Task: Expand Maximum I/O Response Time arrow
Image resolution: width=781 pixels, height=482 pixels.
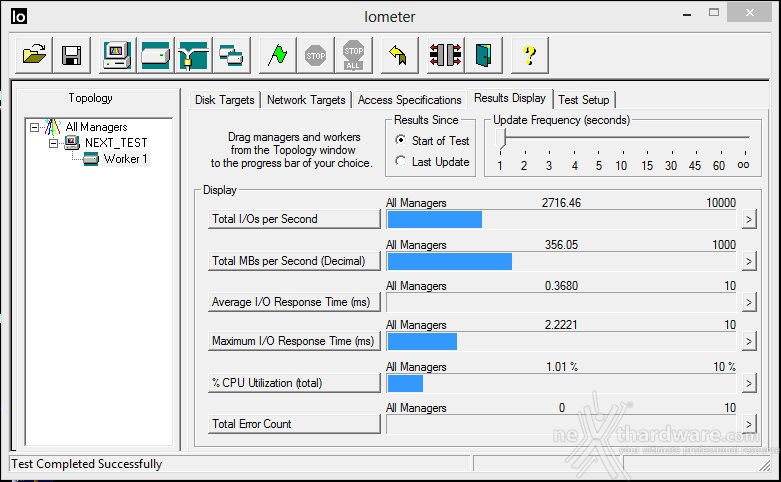Action: pyautogui.click(x=749, y=341)
